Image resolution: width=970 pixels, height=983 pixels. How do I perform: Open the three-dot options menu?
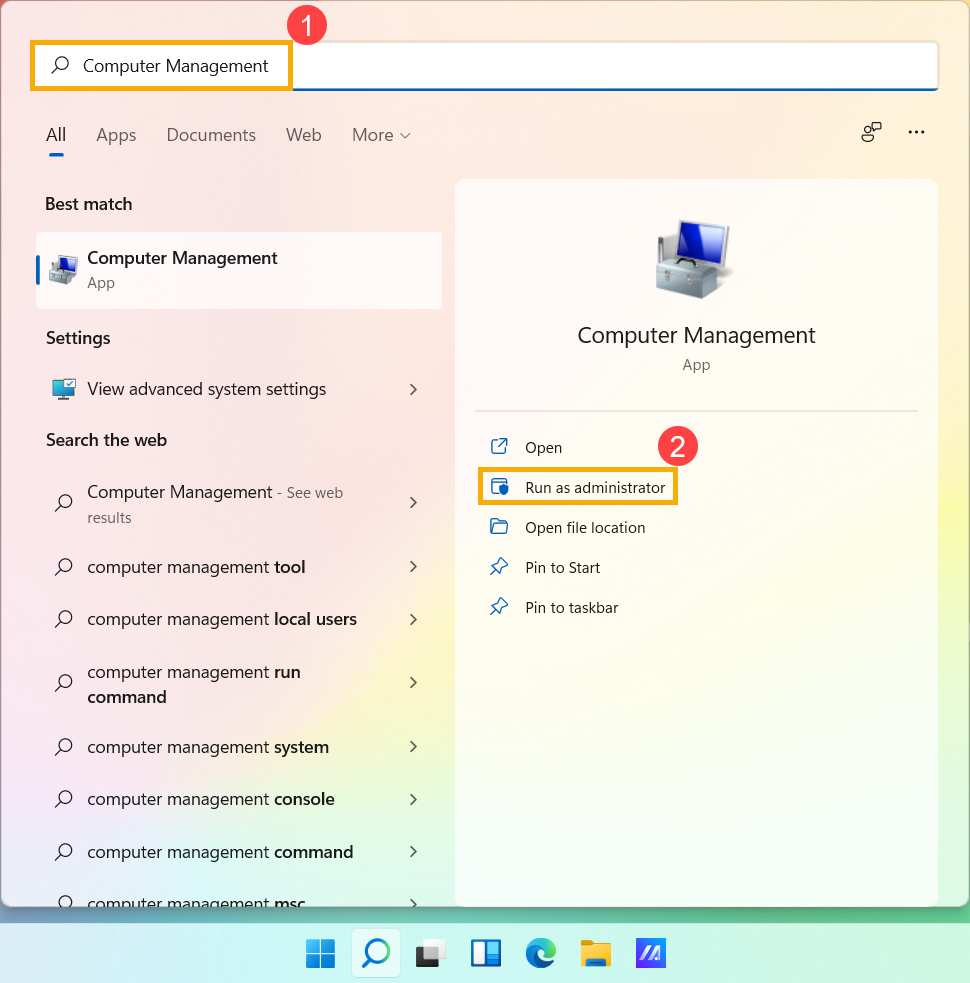pos(916,133)
